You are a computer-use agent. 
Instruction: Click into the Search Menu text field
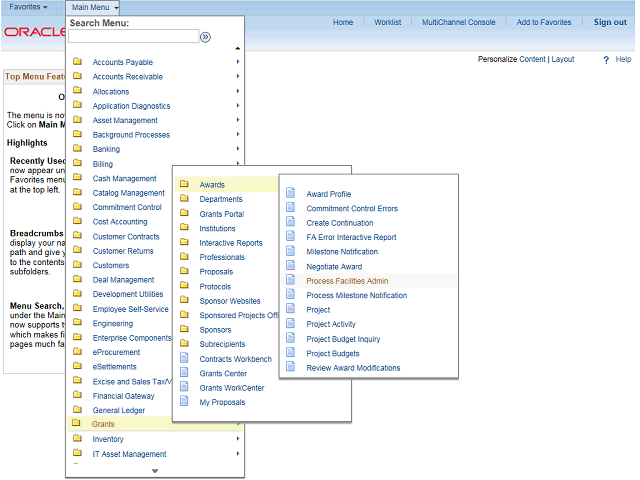point(133,37)
